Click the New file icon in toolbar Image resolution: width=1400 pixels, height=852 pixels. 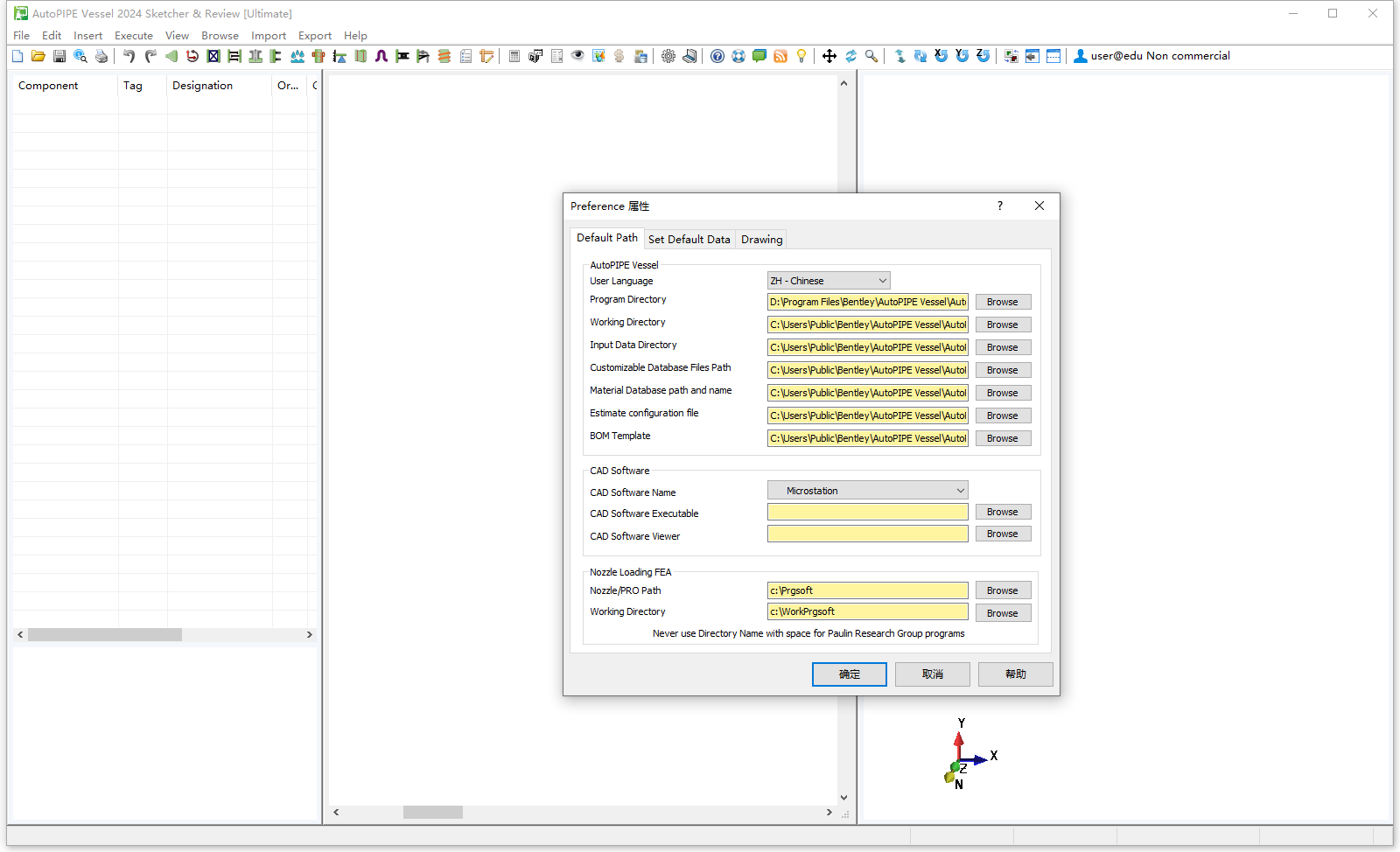tap(17, 56)
